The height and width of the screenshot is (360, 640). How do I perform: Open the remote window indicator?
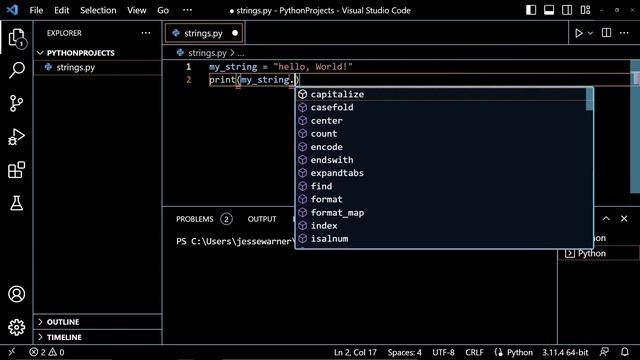click(x=12, y=352)
